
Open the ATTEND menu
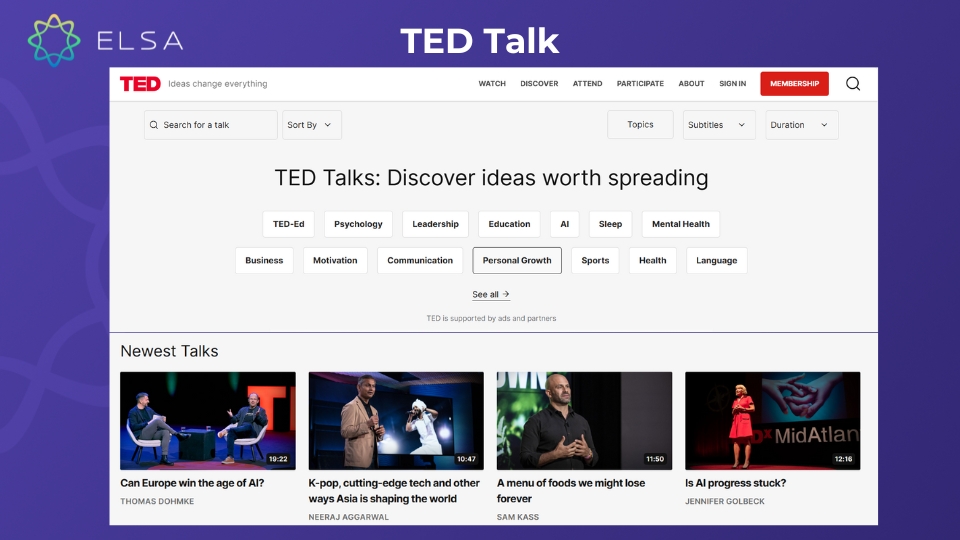point(587,84)
